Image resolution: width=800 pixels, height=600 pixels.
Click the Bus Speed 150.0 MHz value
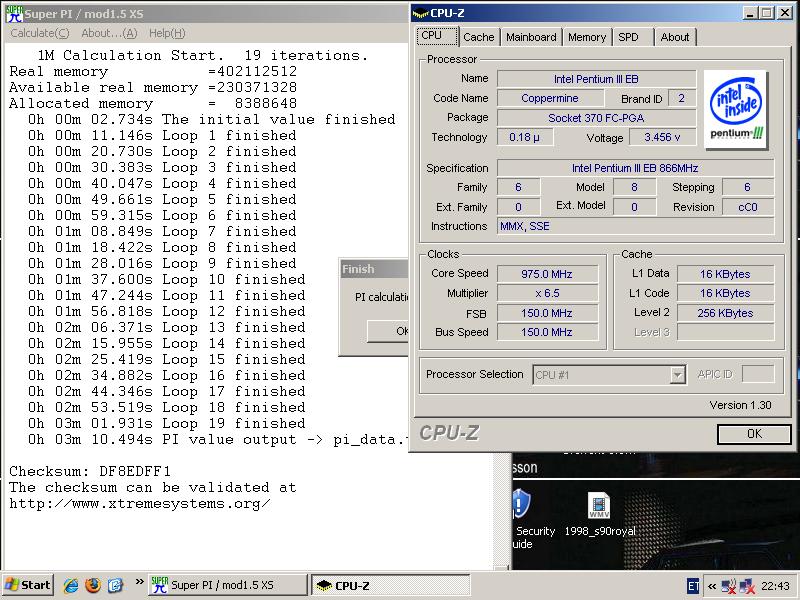click(547, 332)
